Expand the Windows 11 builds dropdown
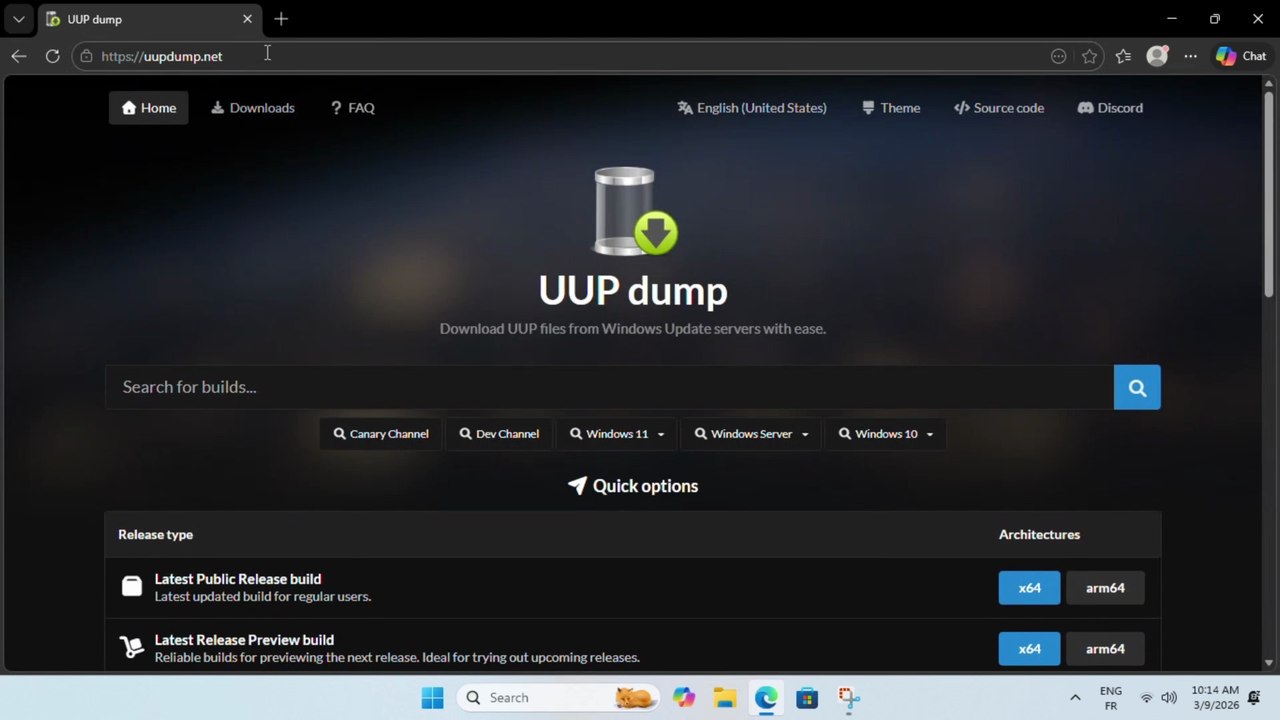 tap(617, 434)
